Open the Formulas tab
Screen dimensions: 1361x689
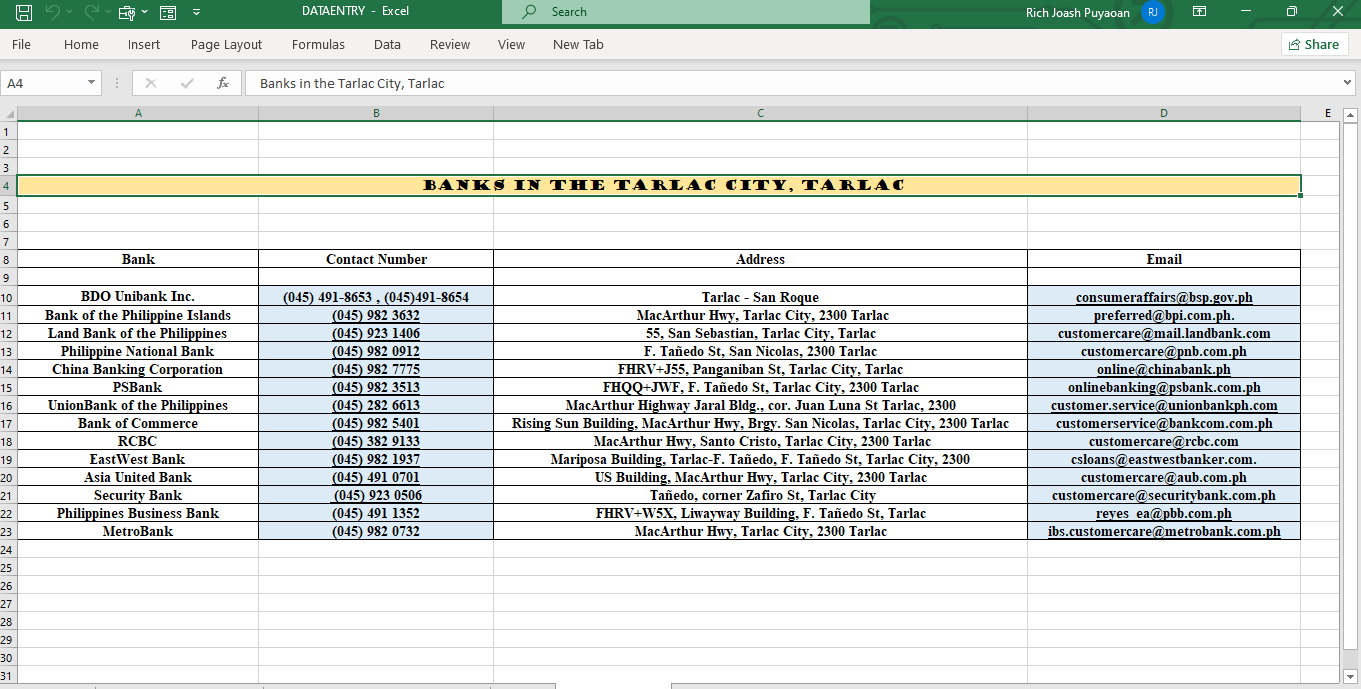click(x=318, y=44)
